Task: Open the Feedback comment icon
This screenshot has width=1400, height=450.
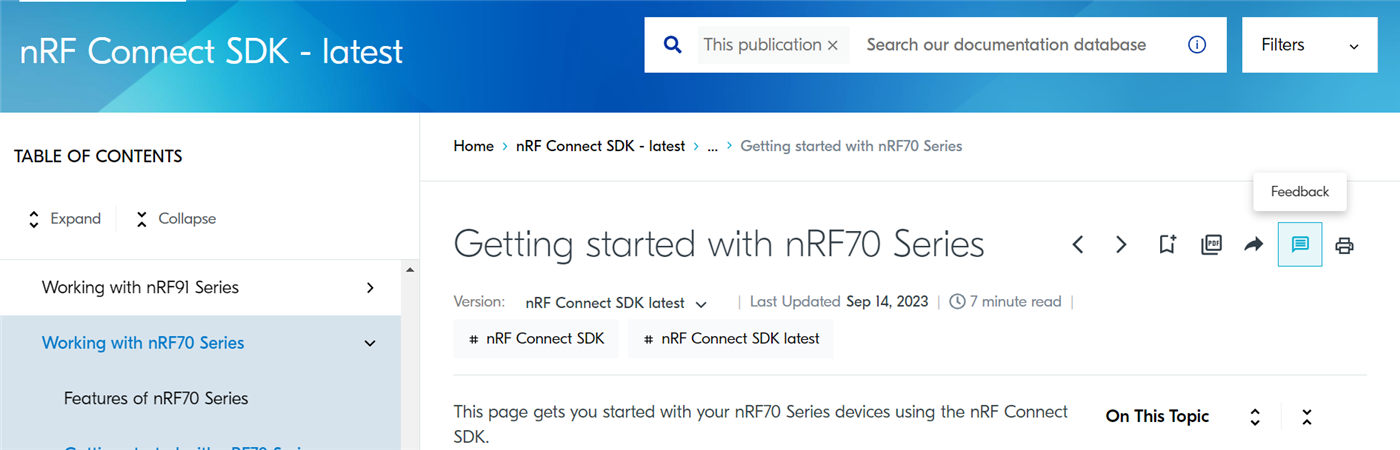Action: tap(1300, 245)
